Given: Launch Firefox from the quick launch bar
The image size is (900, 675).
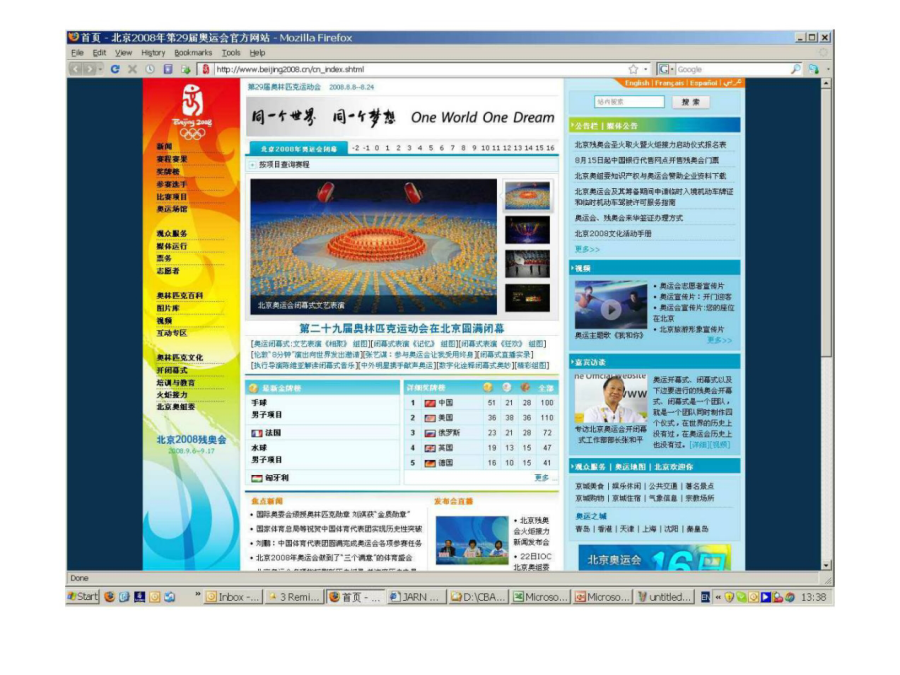Looking at the screenshot, I should click(109, 597).
